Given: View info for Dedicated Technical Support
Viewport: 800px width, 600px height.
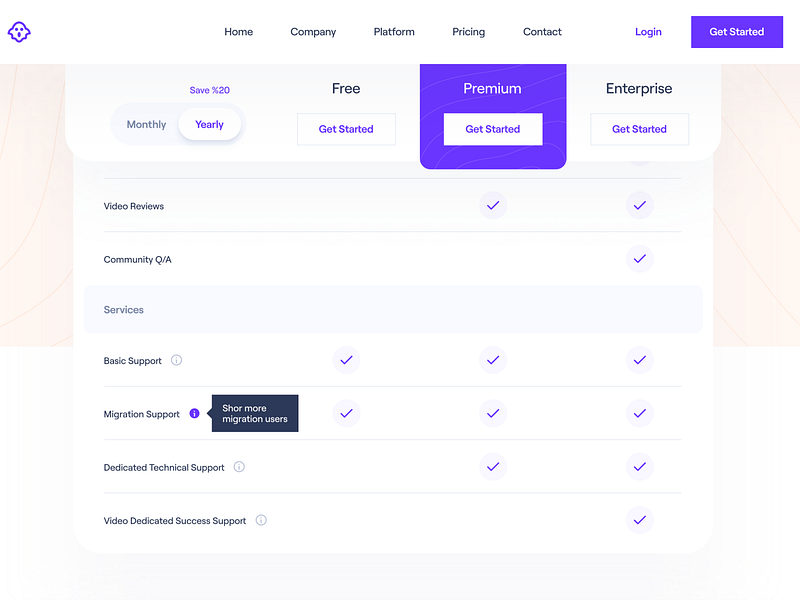Looking at the screenshot, I should pos(238,467).
